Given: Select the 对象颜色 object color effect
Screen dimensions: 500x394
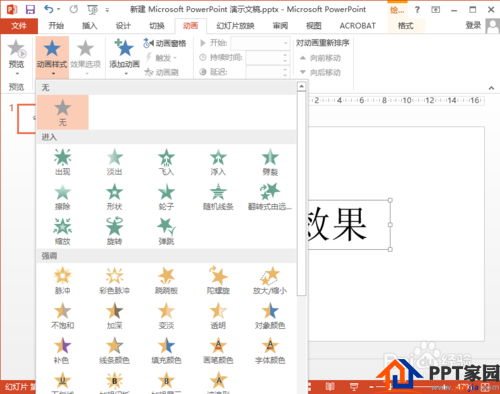Looking at the screenshot, I should [270, 315].
